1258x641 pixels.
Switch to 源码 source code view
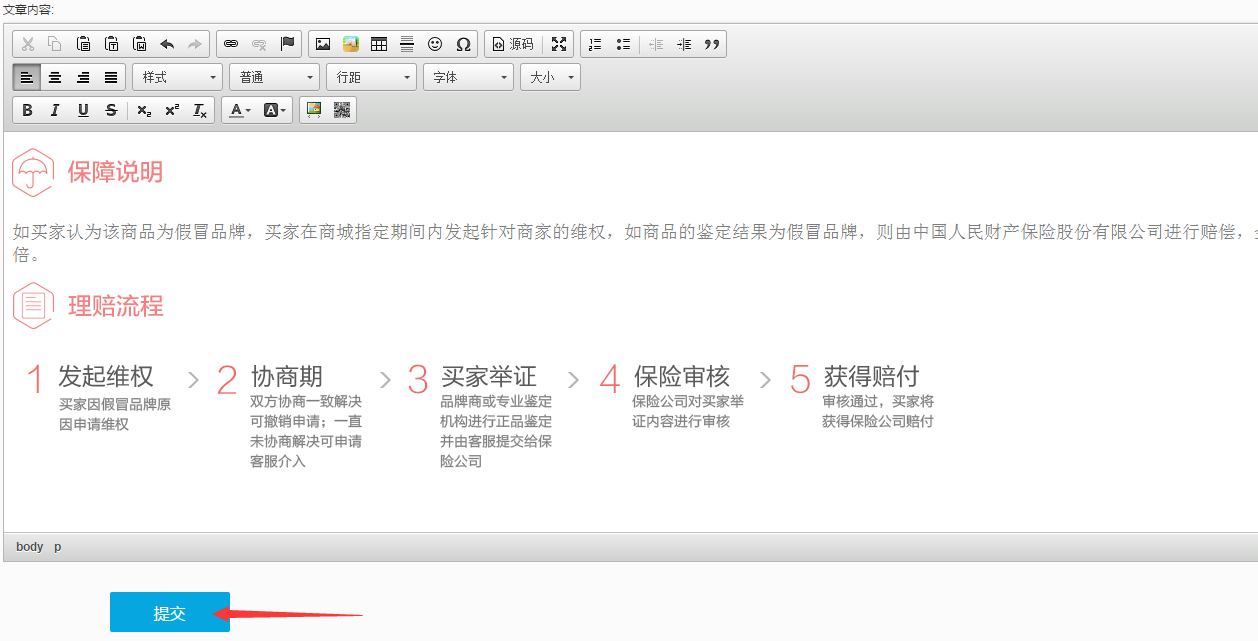[x=513, y=44]
